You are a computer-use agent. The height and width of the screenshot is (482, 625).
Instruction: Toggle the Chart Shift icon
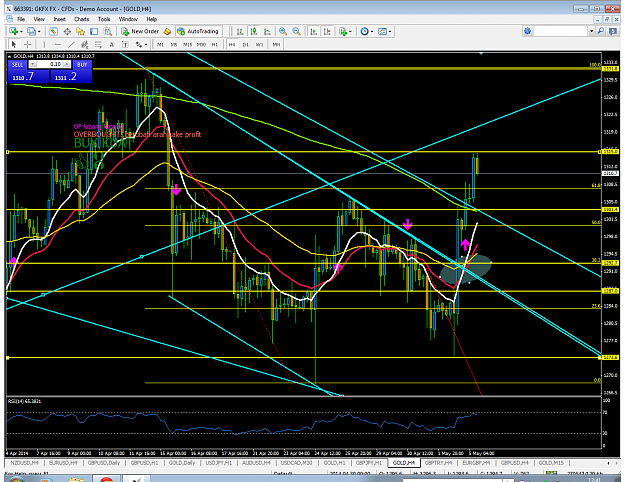[x=327, y=31]
